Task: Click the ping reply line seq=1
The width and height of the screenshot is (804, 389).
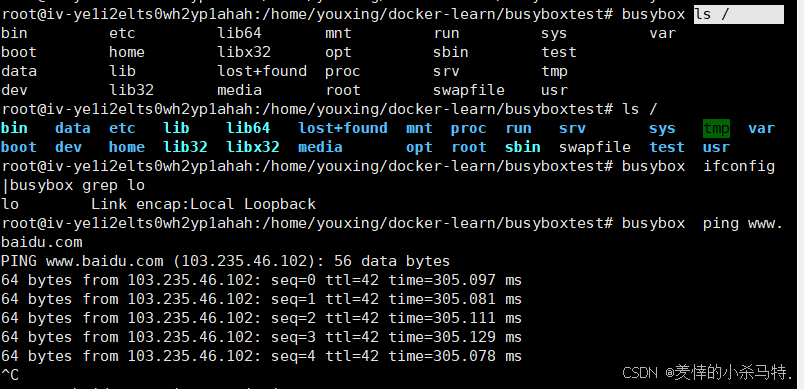Action: 261,299
